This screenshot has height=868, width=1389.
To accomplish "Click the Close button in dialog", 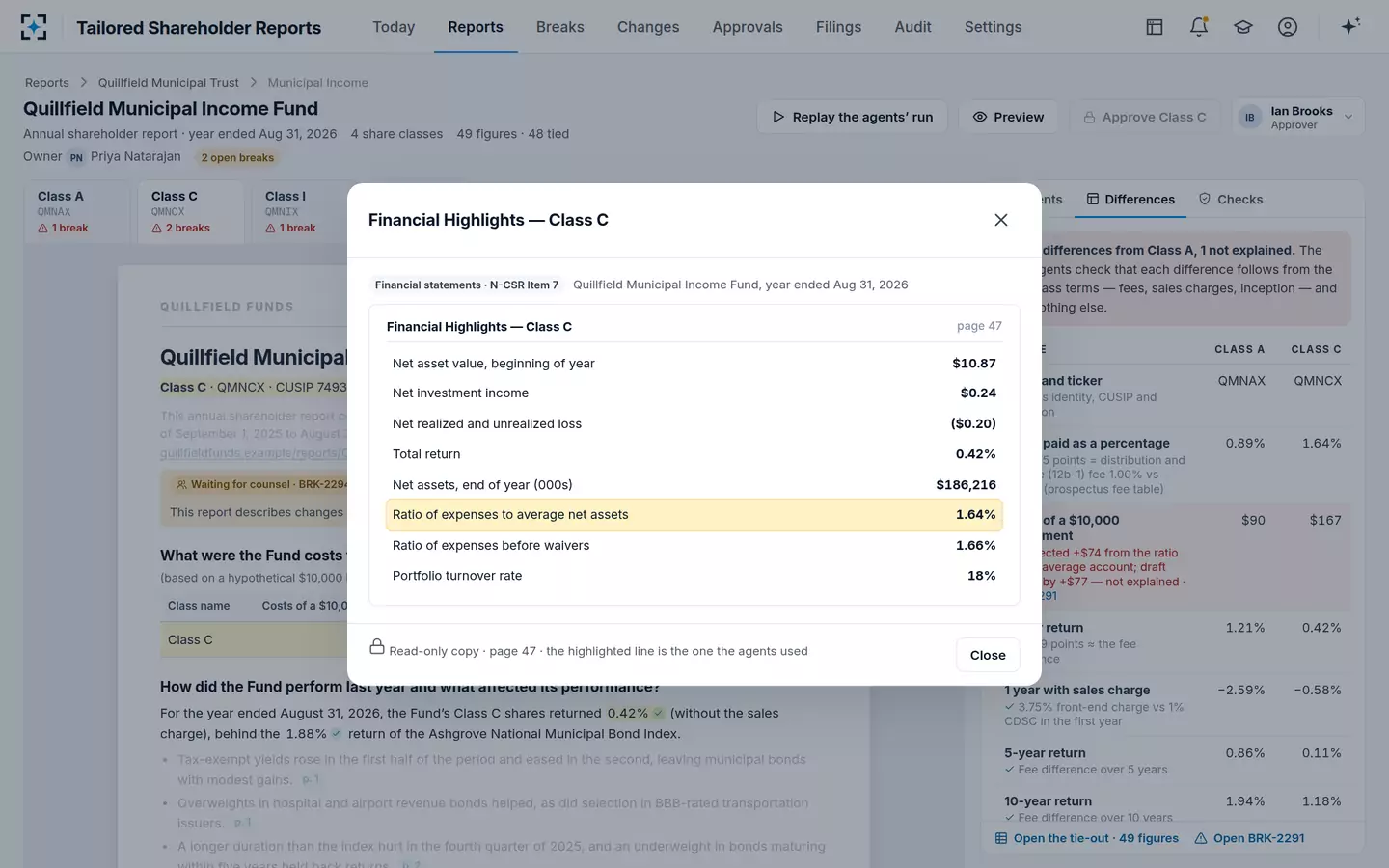I will coord(988,655).
